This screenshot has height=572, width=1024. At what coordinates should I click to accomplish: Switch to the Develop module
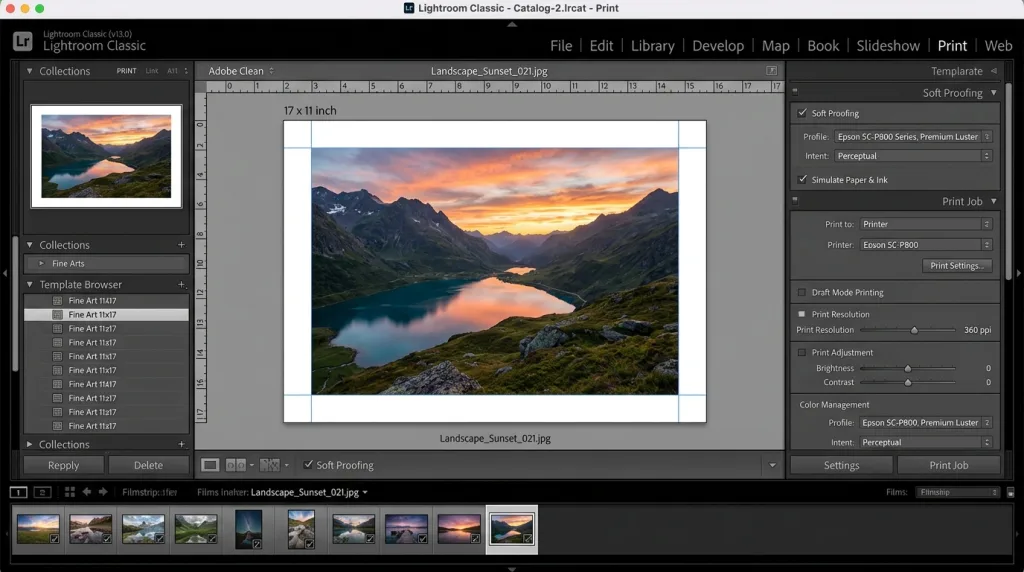(718, 46)
